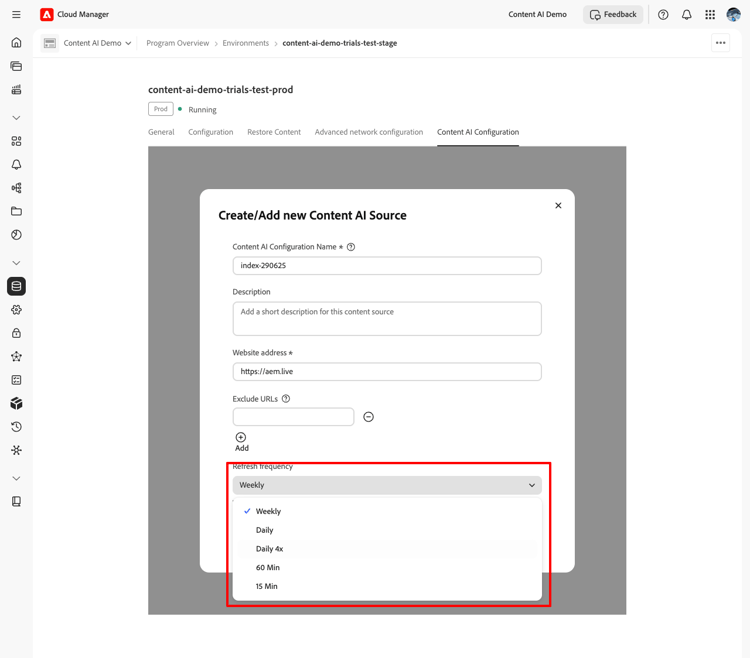Select the Content AI Configuration tab

[x=478, y=132]
